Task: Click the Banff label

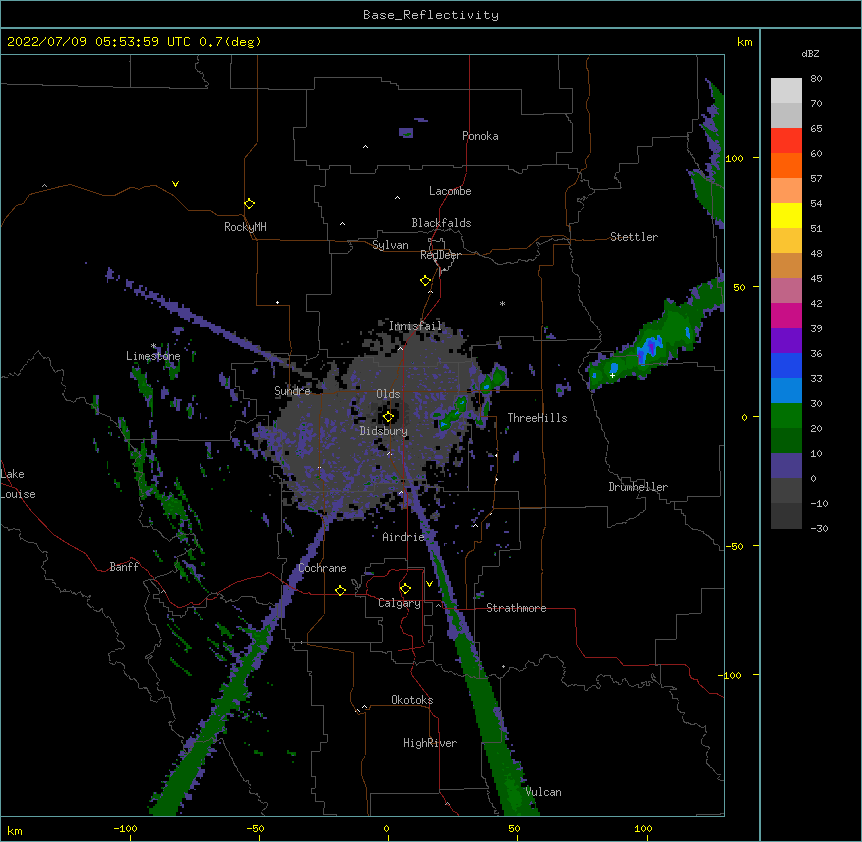Action: click(x=124, y=567)
